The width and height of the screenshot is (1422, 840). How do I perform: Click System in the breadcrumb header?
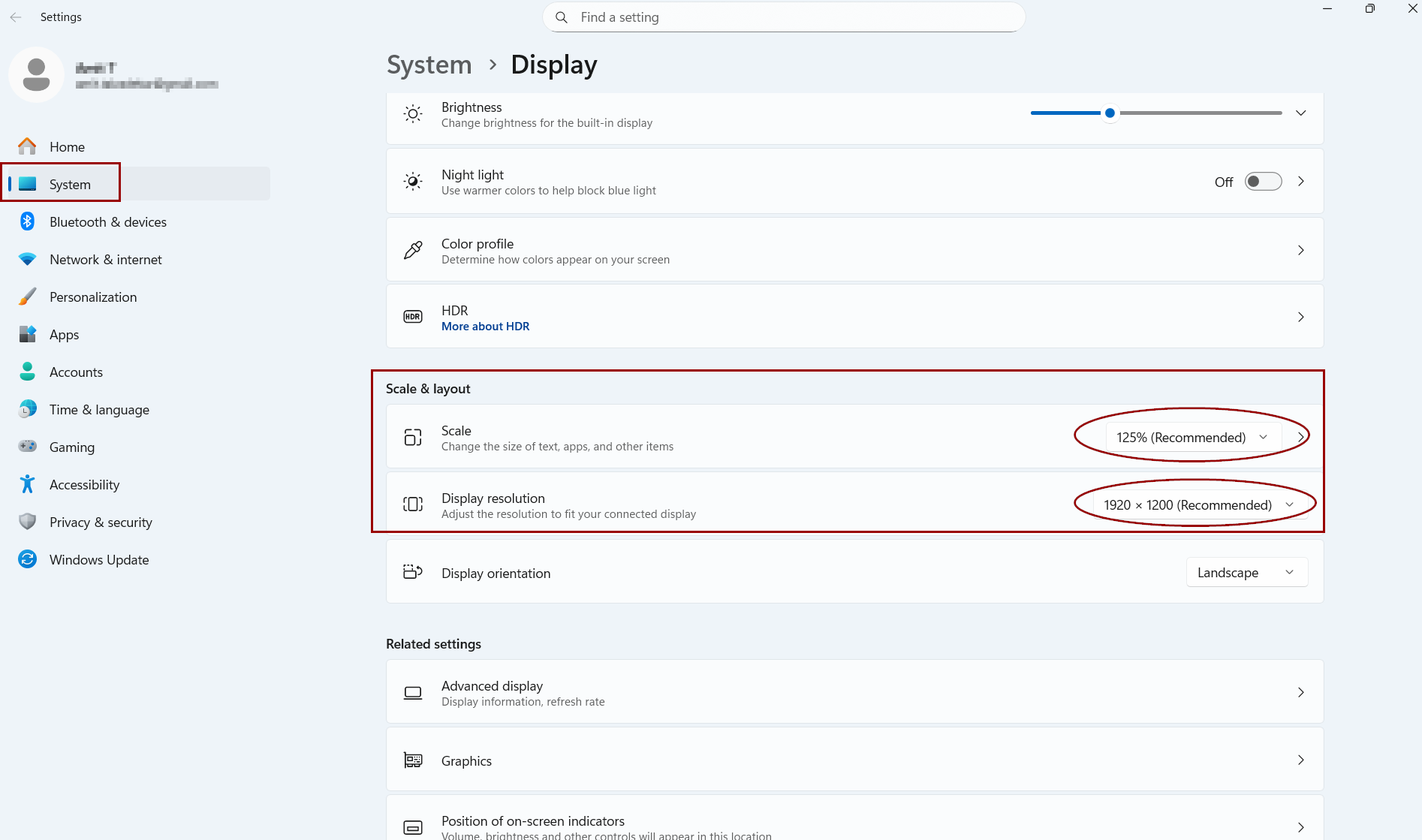coord(429,65)
